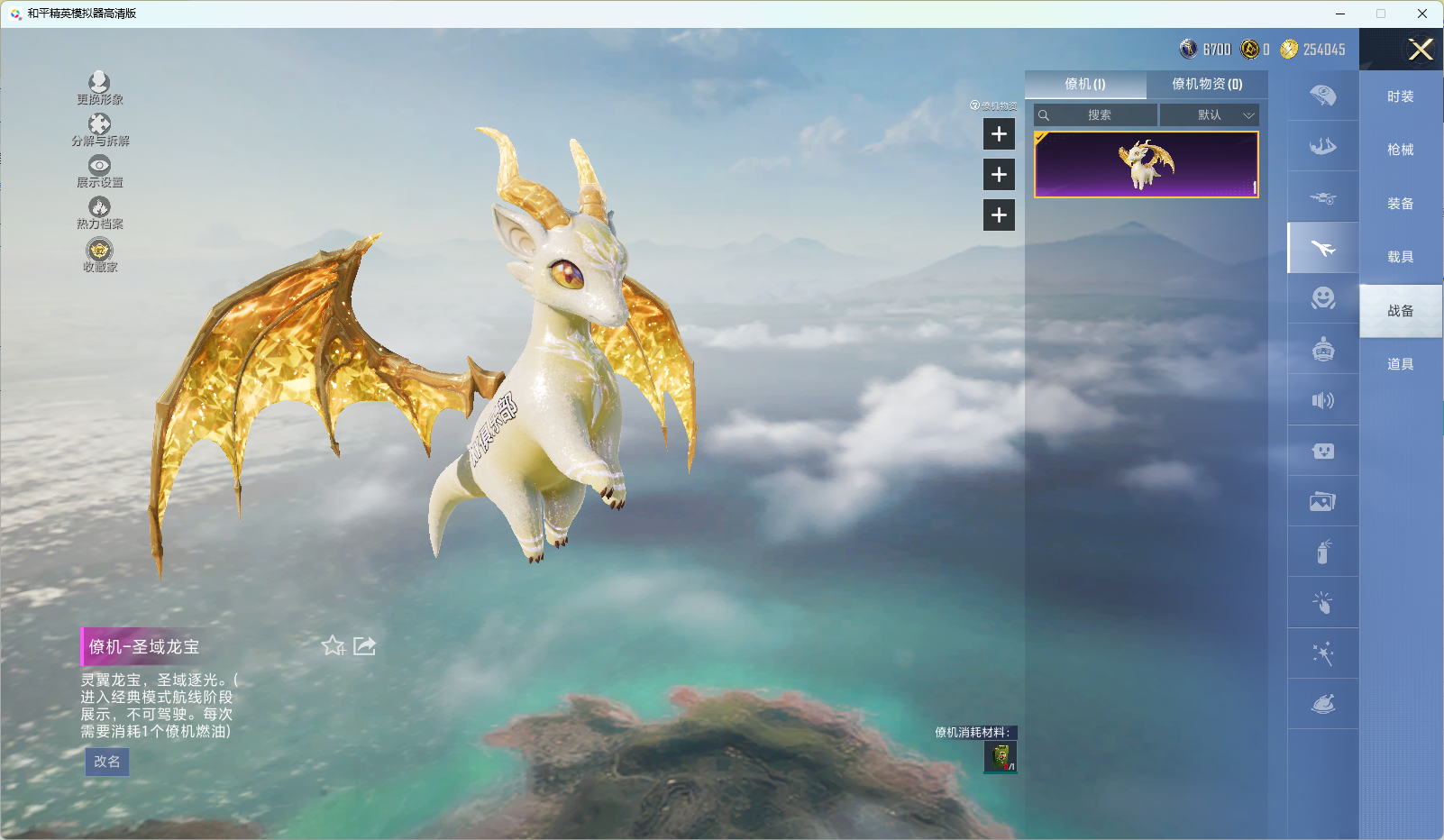Viewport: 1444px width, 840px height.
Task: Select the helmeted robot category icon
Action: coord(1322,349)
